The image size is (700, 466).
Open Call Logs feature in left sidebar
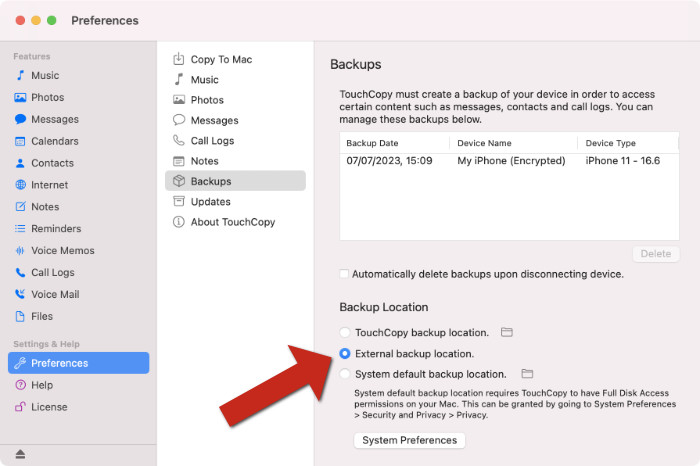click(x=45, y=272)
